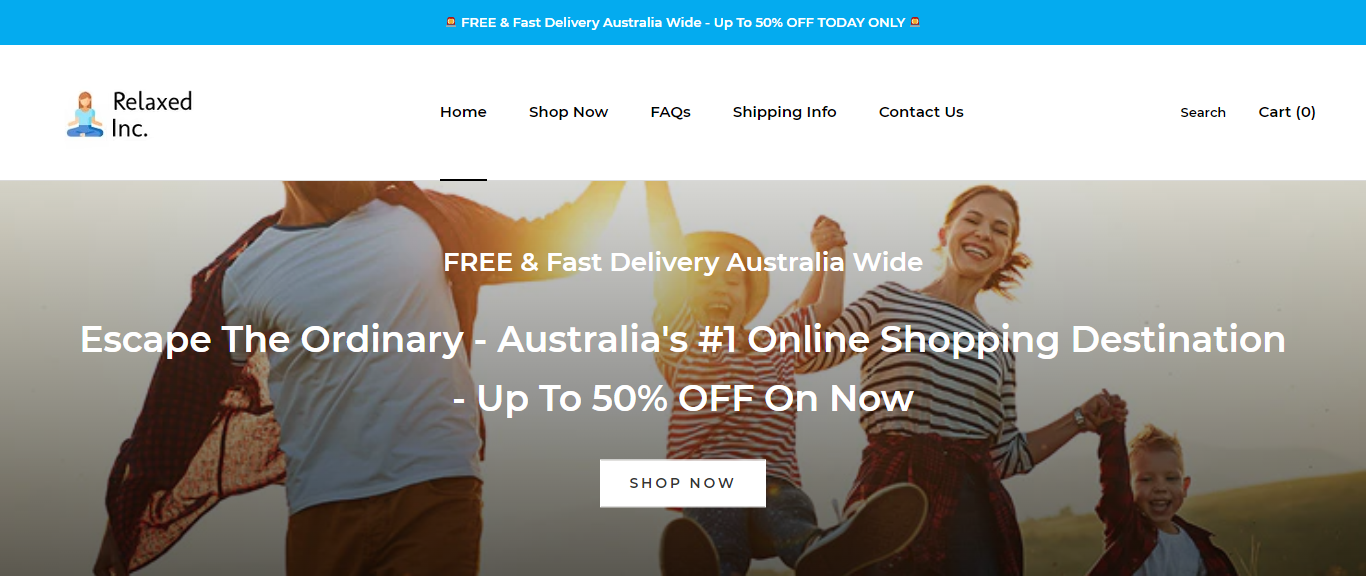Click the blue announcement bar text
1366x578 pixels.
tap(683, 22)
